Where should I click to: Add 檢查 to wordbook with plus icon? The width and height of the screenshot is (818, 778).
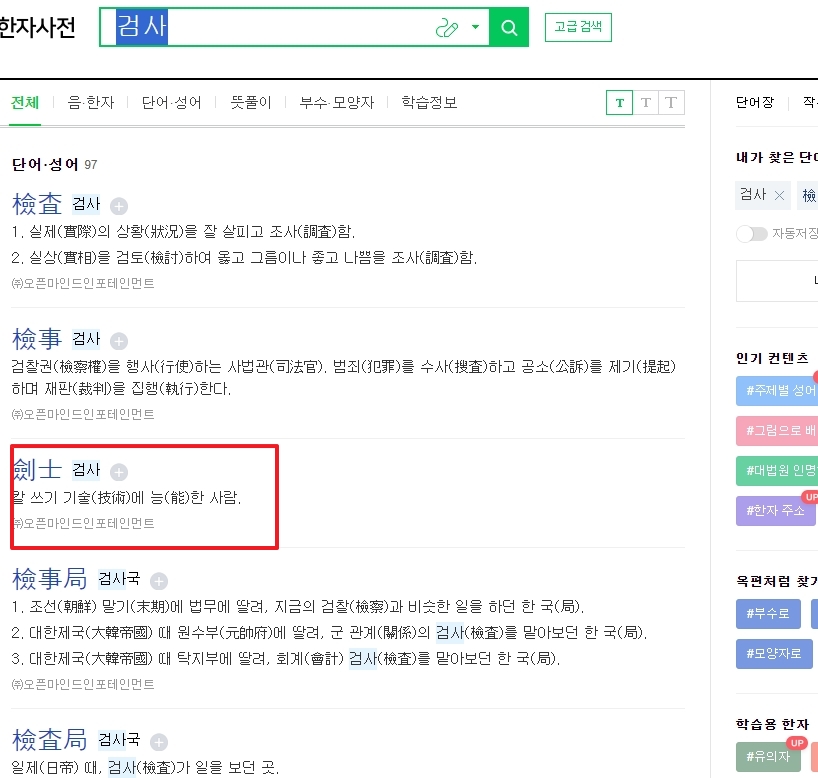click(x=118, y=205)
